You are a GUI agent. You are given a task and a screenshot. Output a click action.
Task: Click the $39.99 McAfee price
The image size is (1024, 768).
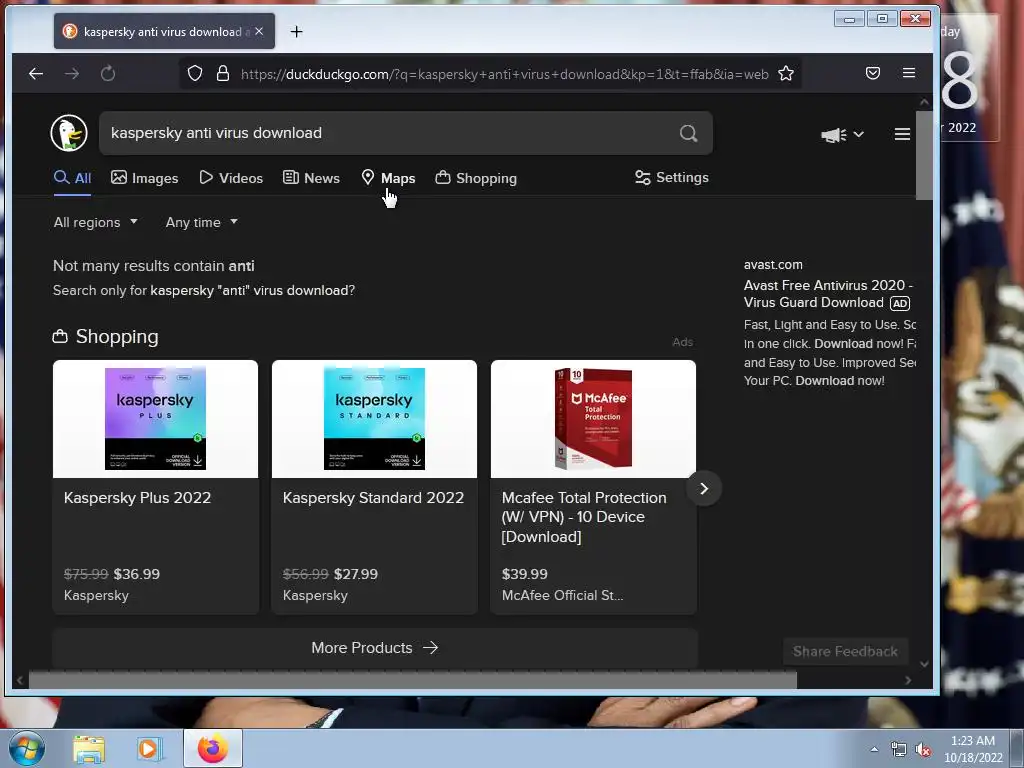coord(524,574)
